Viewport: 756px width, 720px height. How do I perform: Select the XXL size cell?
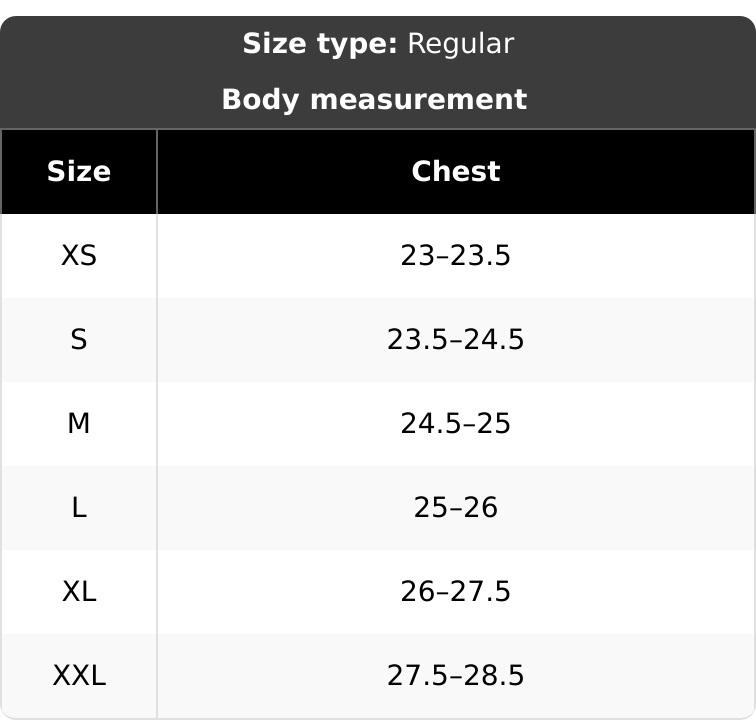[79, 675]
